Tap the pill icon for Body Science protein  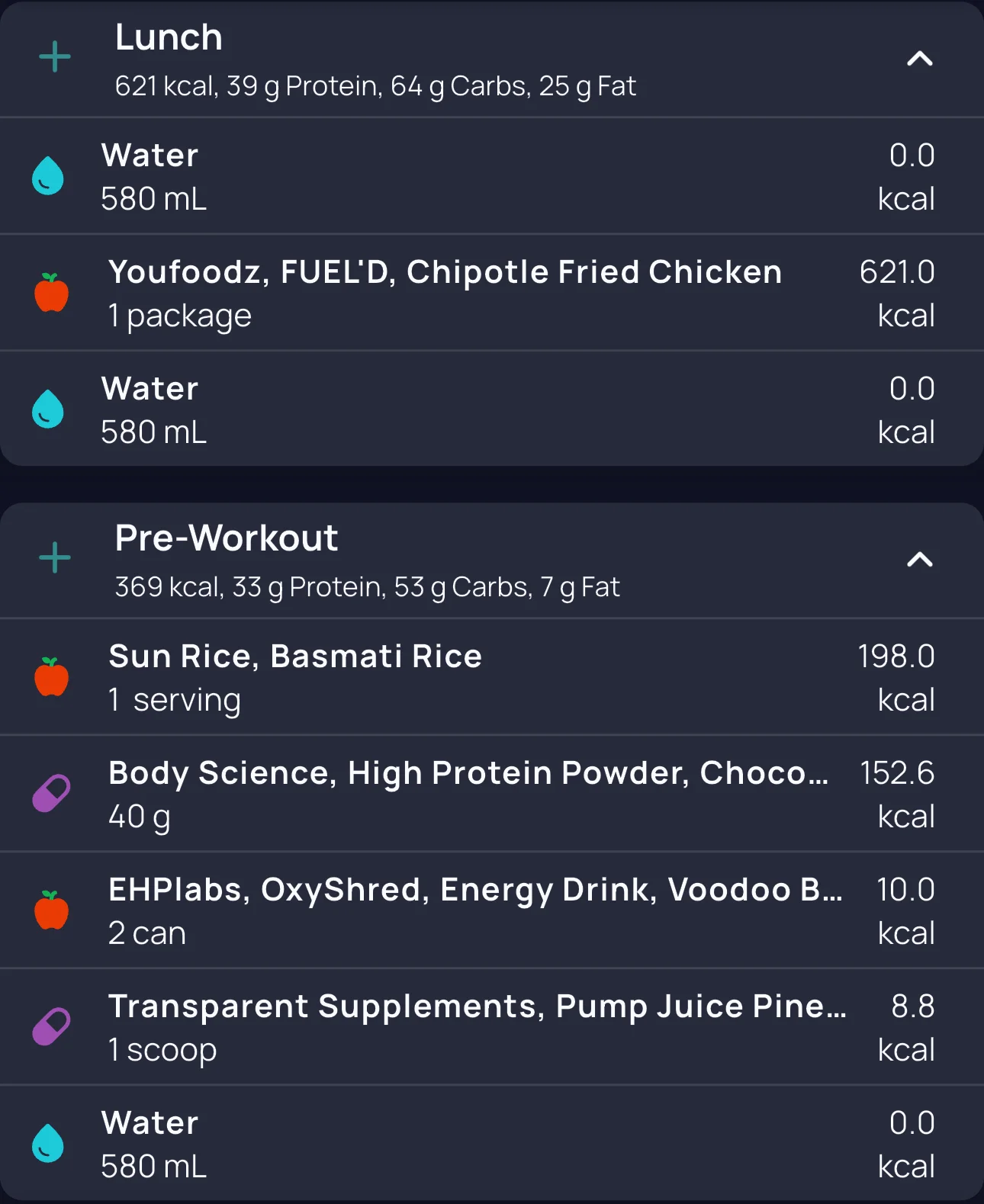coord(51,794)
